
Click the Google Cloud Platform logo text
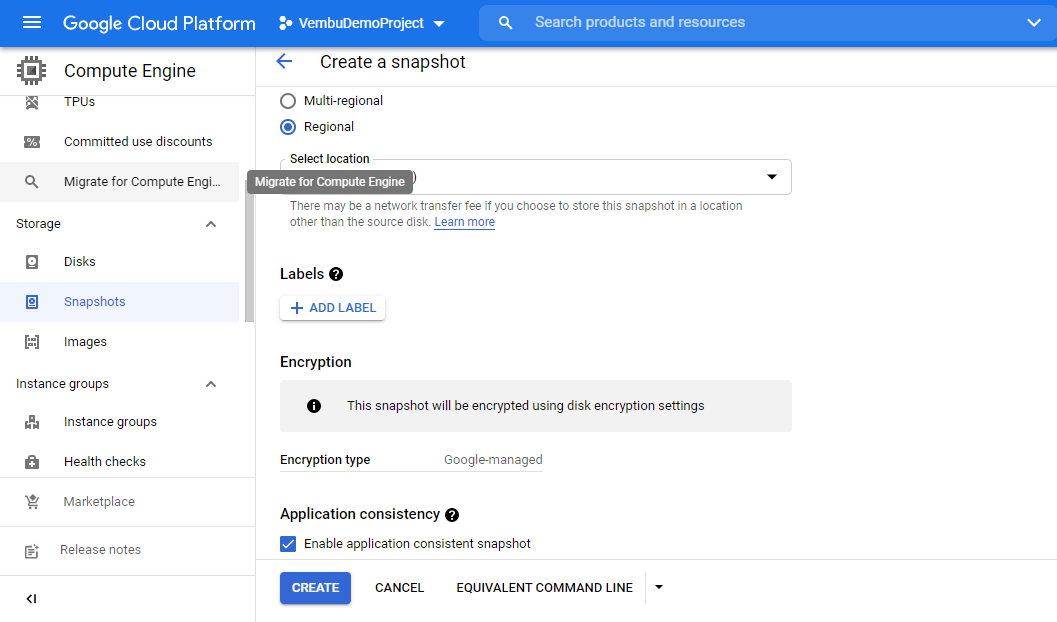click(x=159, y=23)
